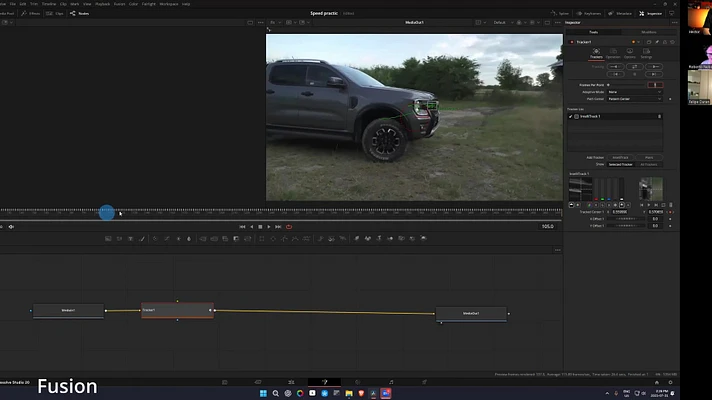Open the Playback menu
The height and width of the screenshot is (400, 712).
coord(102,4)
